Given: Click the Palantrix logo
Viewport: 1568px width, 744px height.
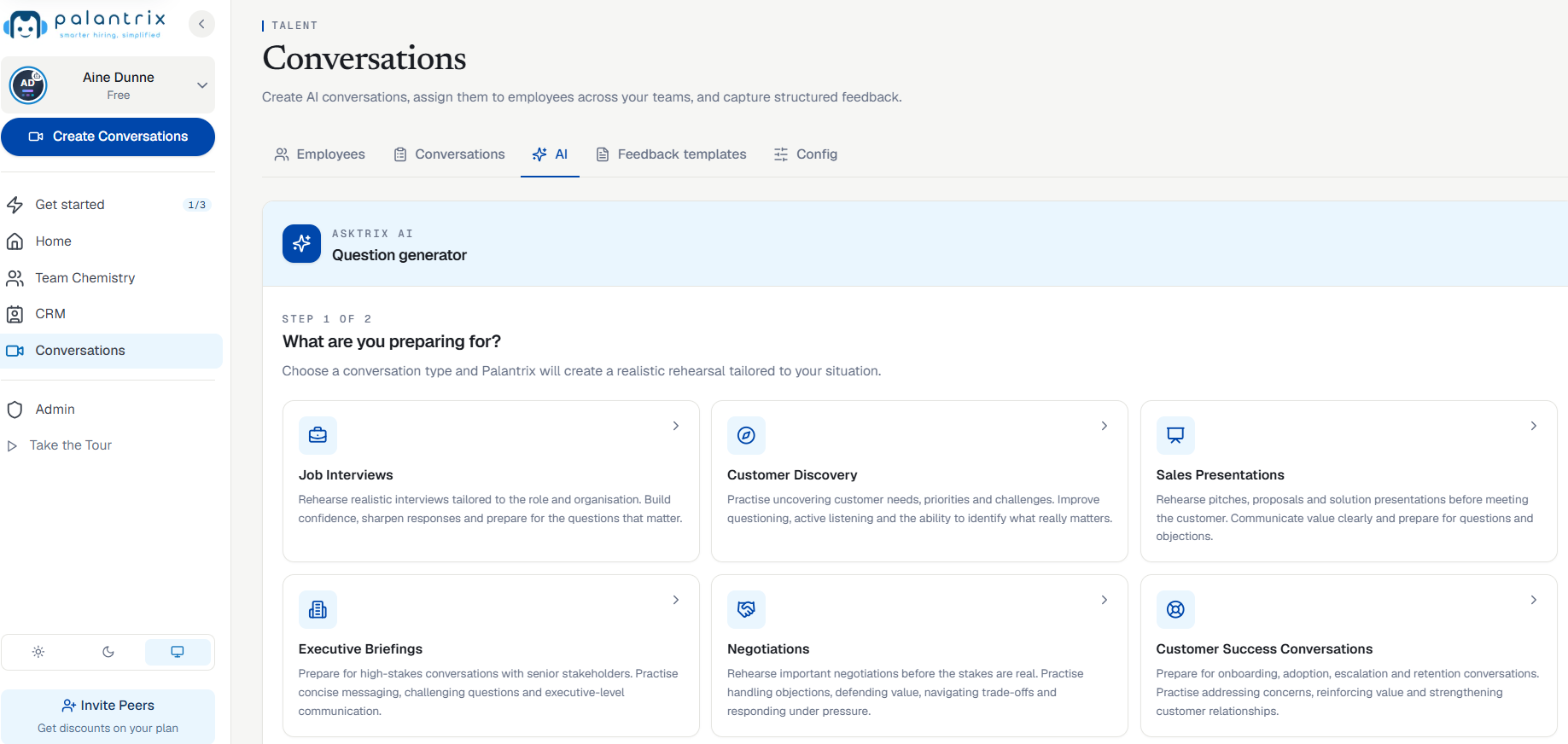Looking at the screenshot, I should point(83,25).
